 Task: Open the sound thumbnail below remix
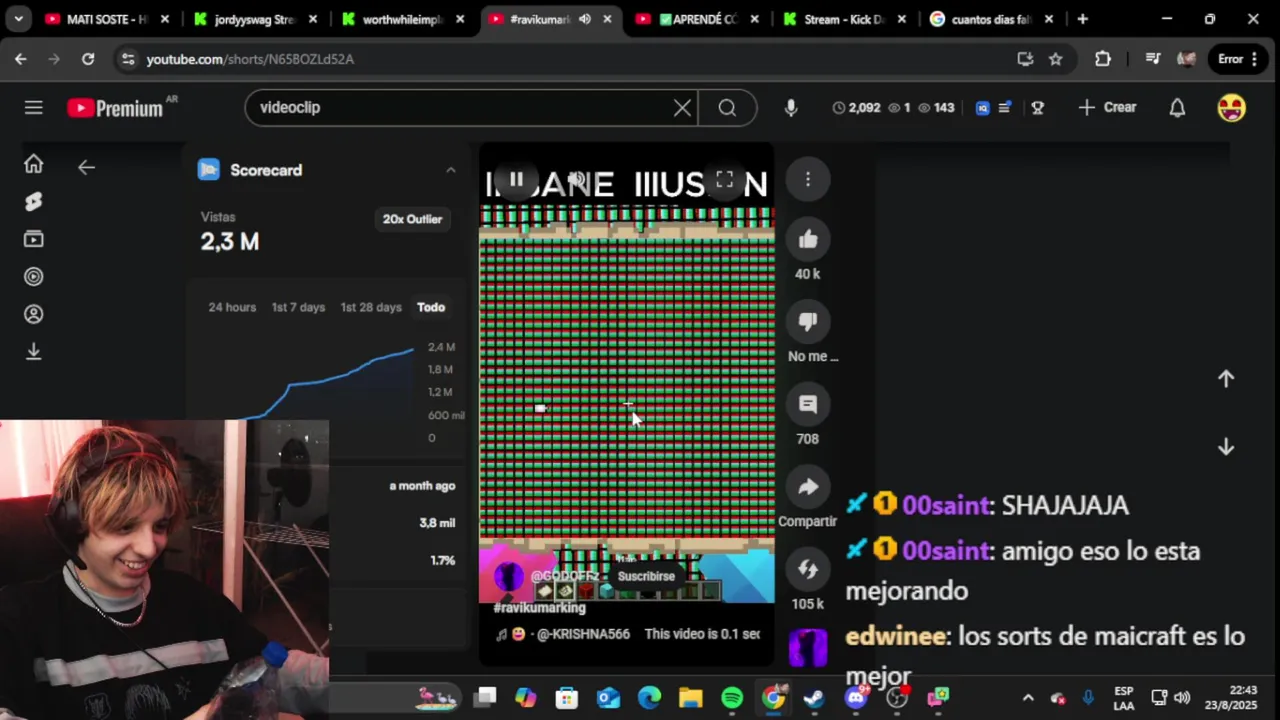tap(808, 647)
